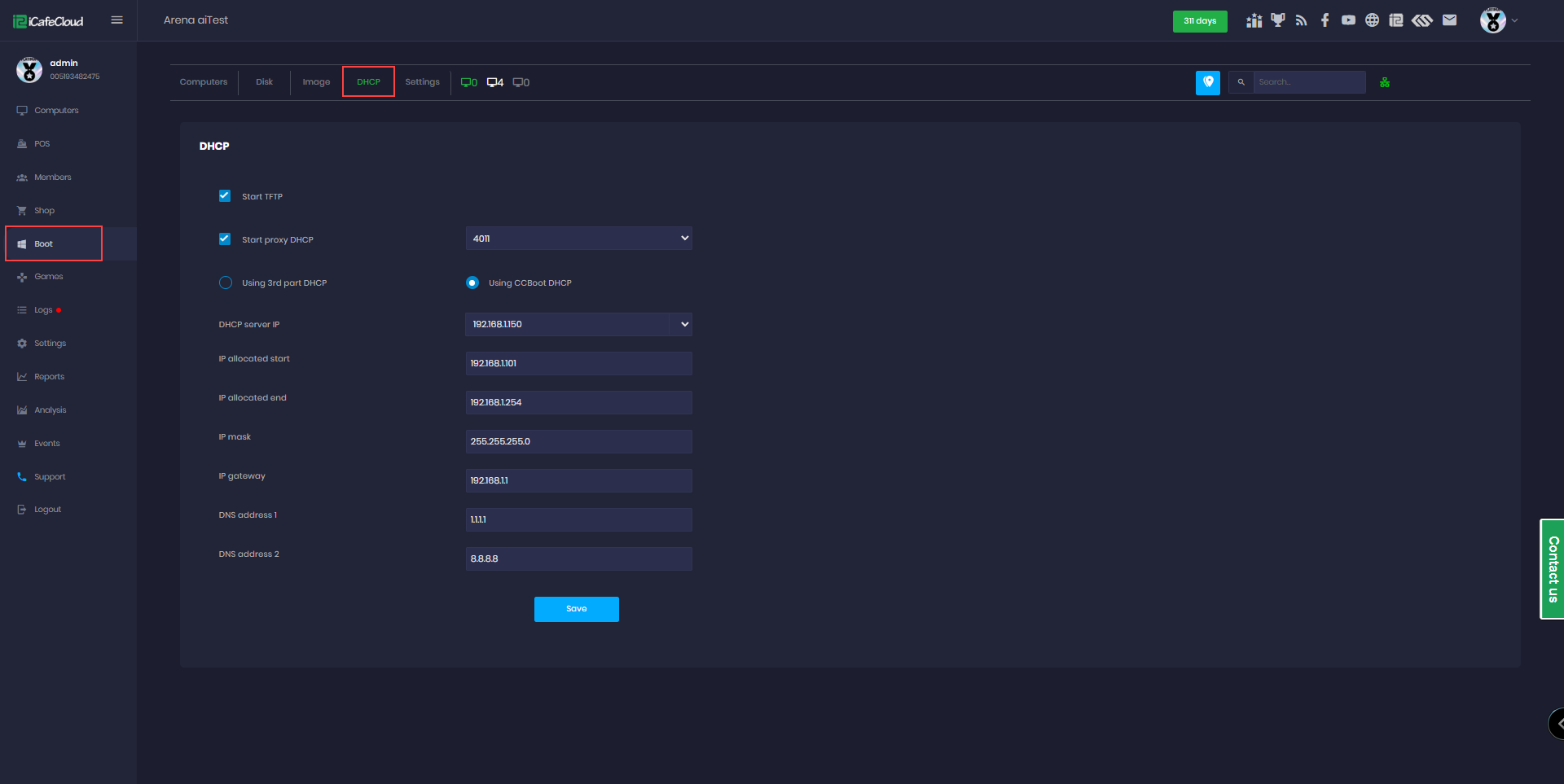Click the trophy icon in top bar
The image size is (1564, 784).
point(1277,20)
